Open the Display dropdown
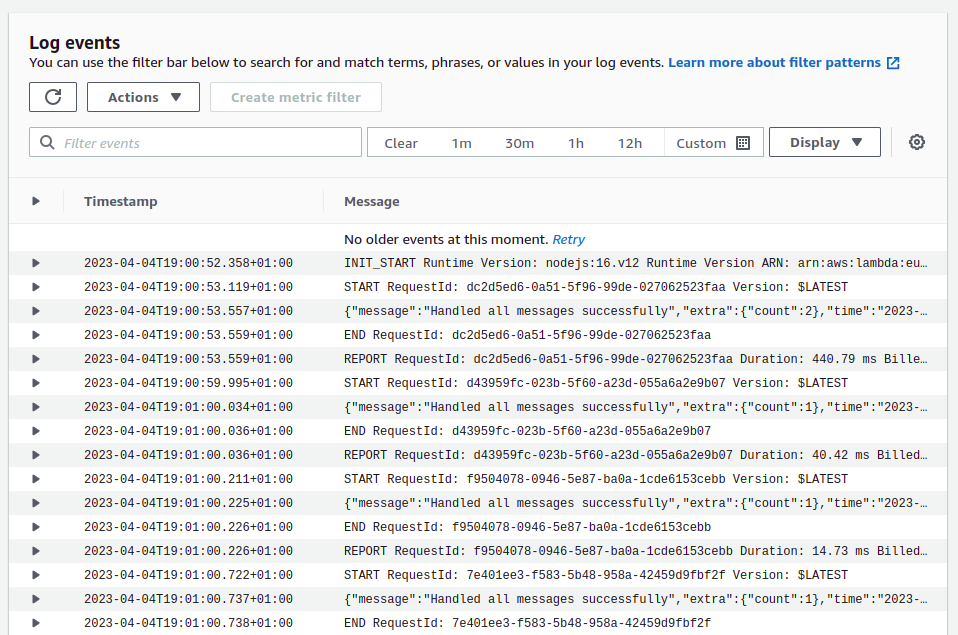The width and height of the screenshot is (958, 635). 824,142
